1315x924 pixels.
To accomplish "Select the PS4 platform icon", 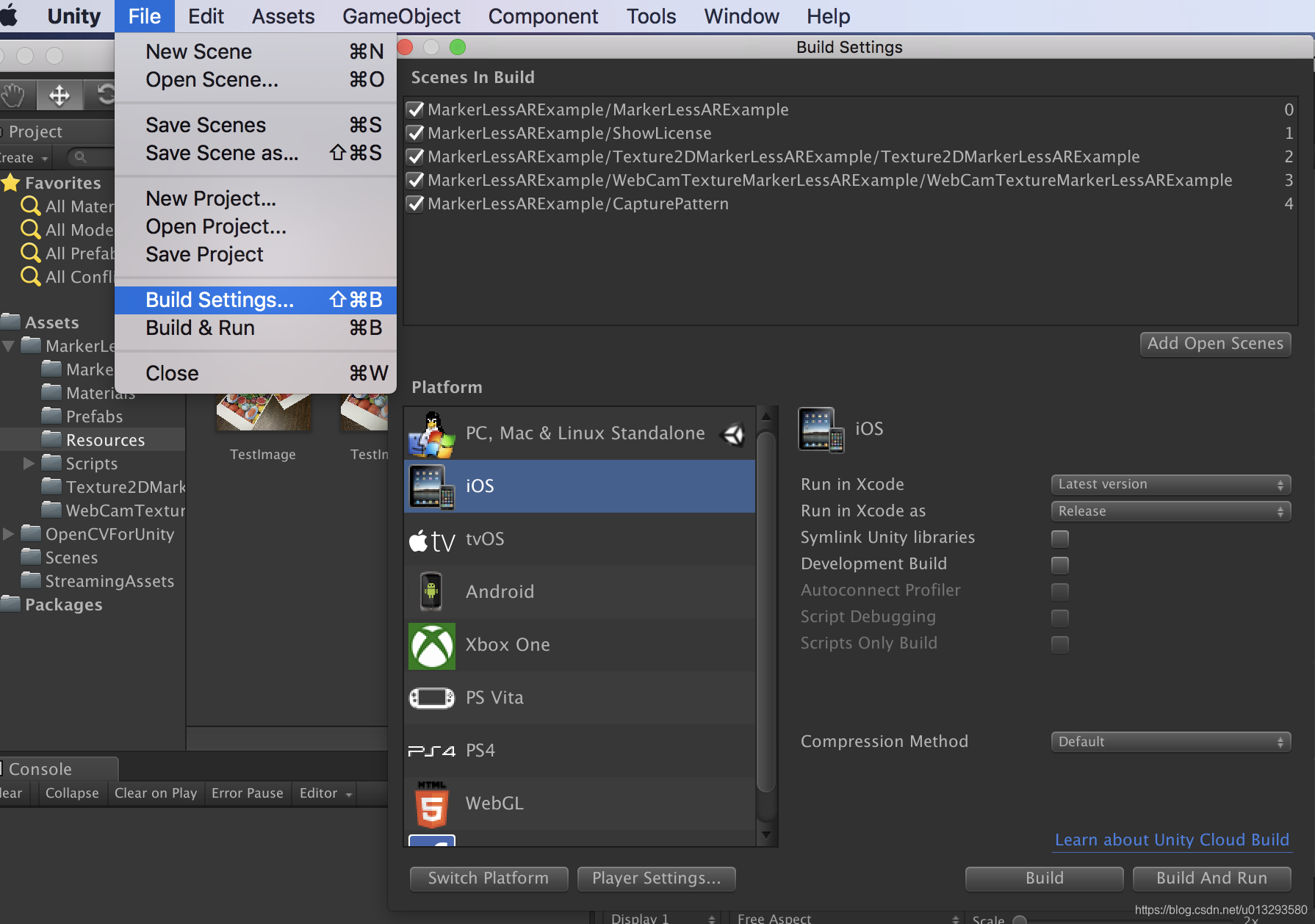I will tap(431, 751).
